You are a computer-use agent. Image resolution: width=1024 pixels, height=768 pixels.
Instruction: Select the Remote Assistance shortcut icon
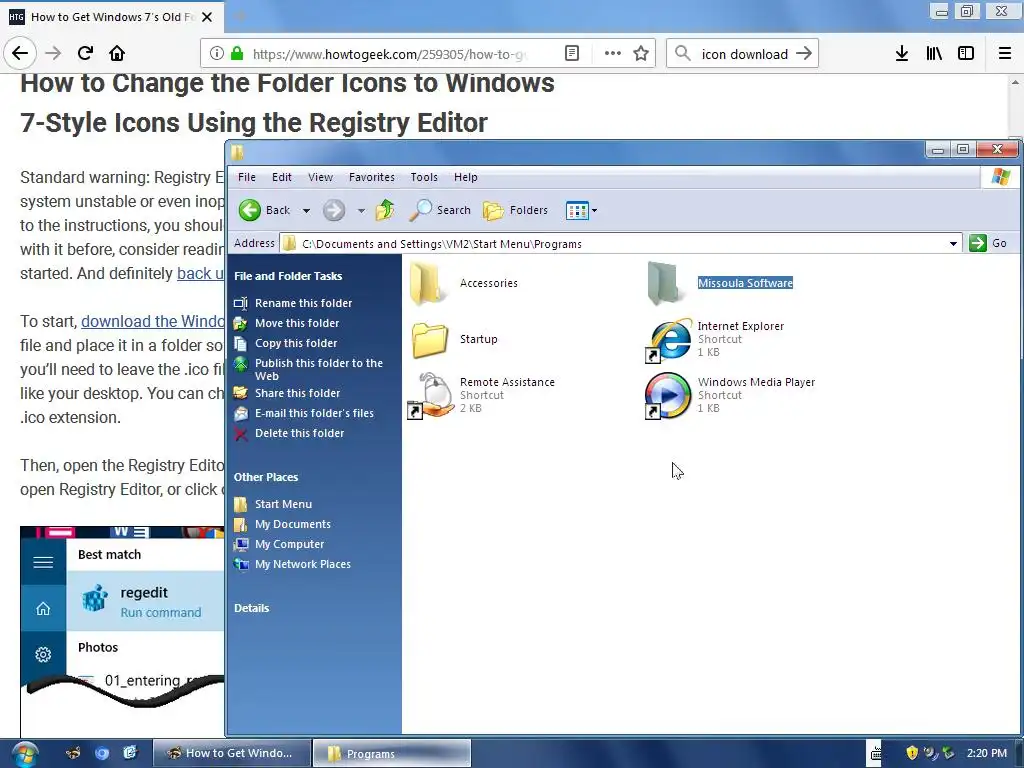pos(431,395)
